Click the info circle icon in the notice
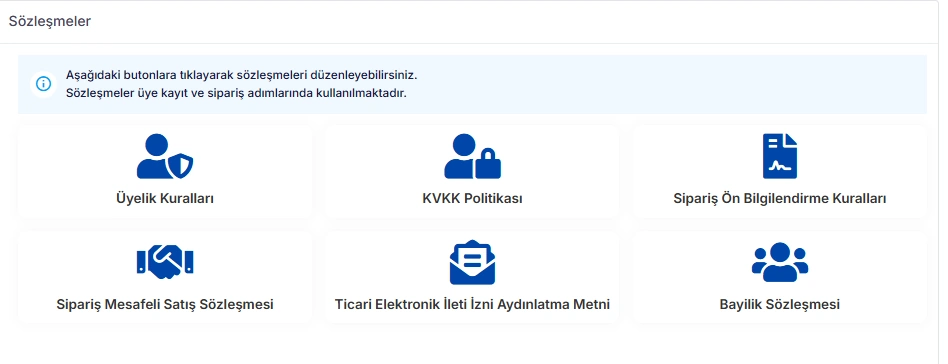This screenshot has height=364, width=948. click(44, 84)
